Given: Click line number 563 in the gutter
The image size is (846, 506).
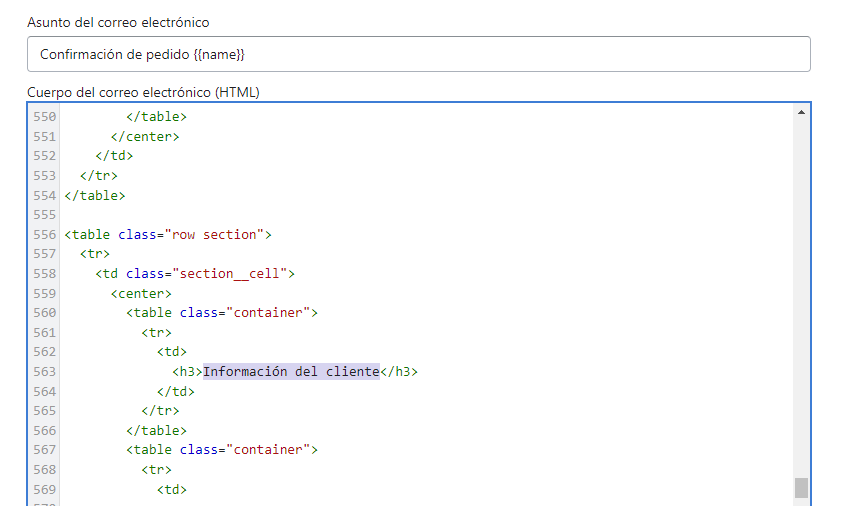Looking at the screenshot, I should [x=44, y=372].
